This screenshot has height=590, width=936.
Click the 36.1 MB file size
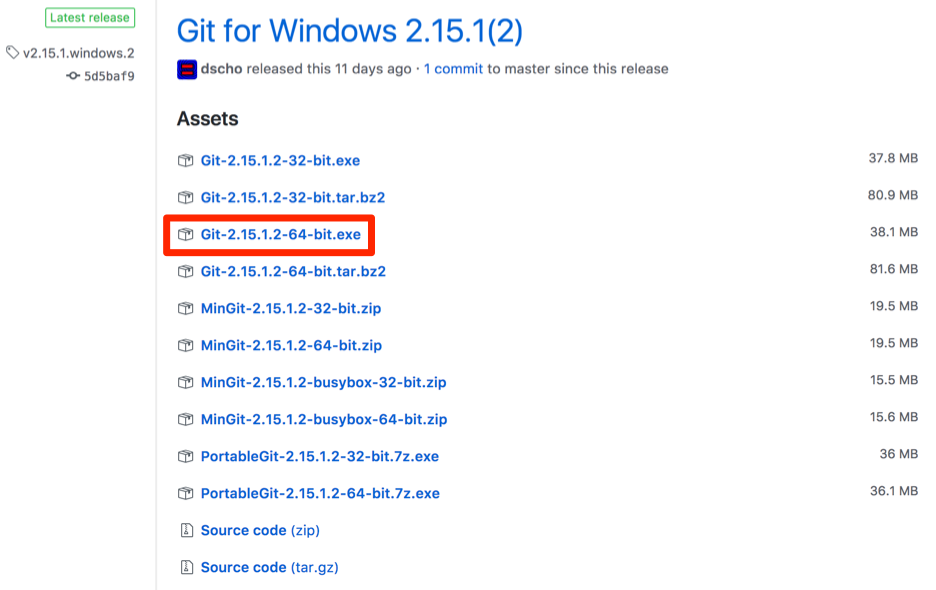[x=894, y=491]
